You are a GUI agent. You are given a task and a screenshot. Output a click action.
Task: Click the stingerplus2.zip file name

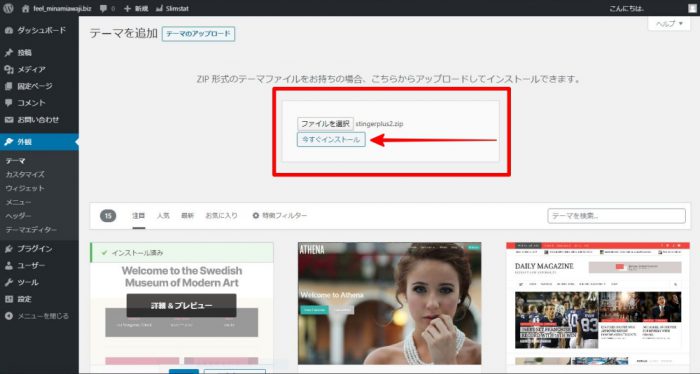coord(379,124)
